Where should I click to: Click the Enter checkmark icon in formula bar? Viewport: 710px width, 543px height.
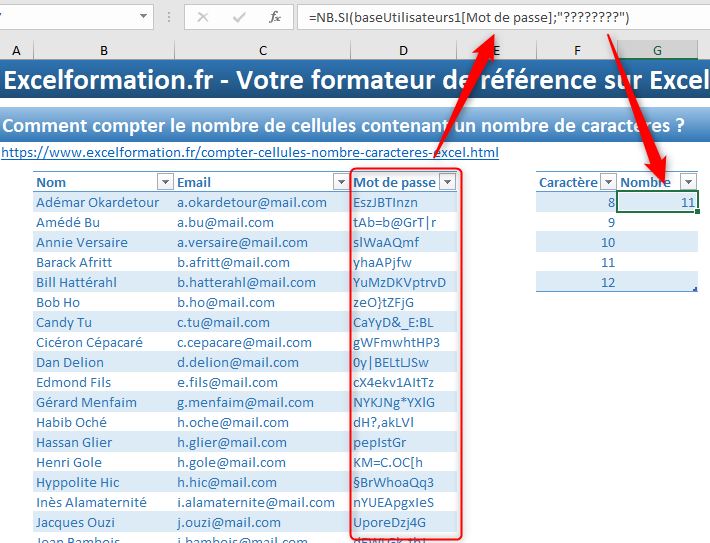[x=238, y=18]
